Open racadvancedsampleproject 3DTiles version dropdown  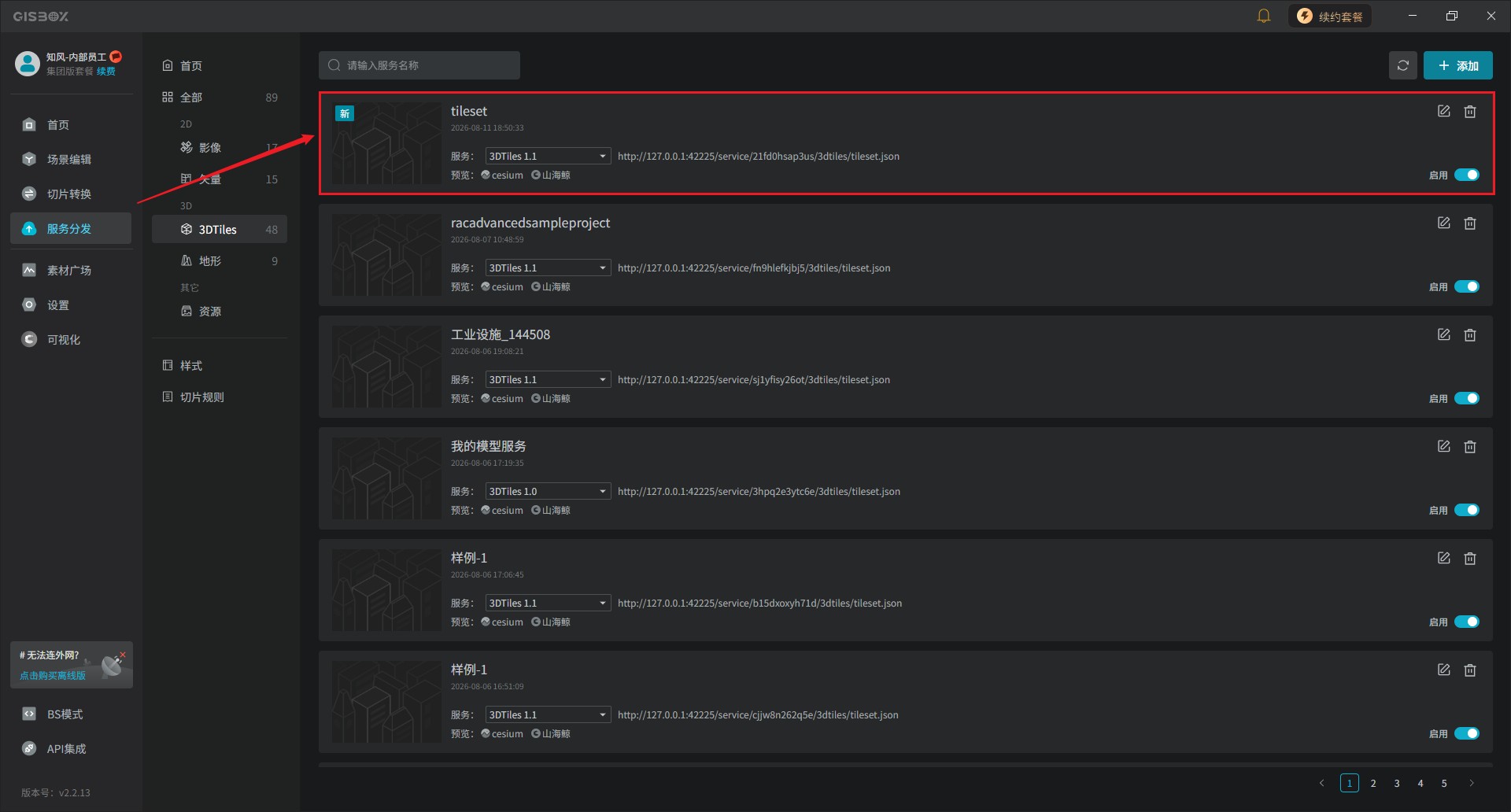(x=548, y=268)
